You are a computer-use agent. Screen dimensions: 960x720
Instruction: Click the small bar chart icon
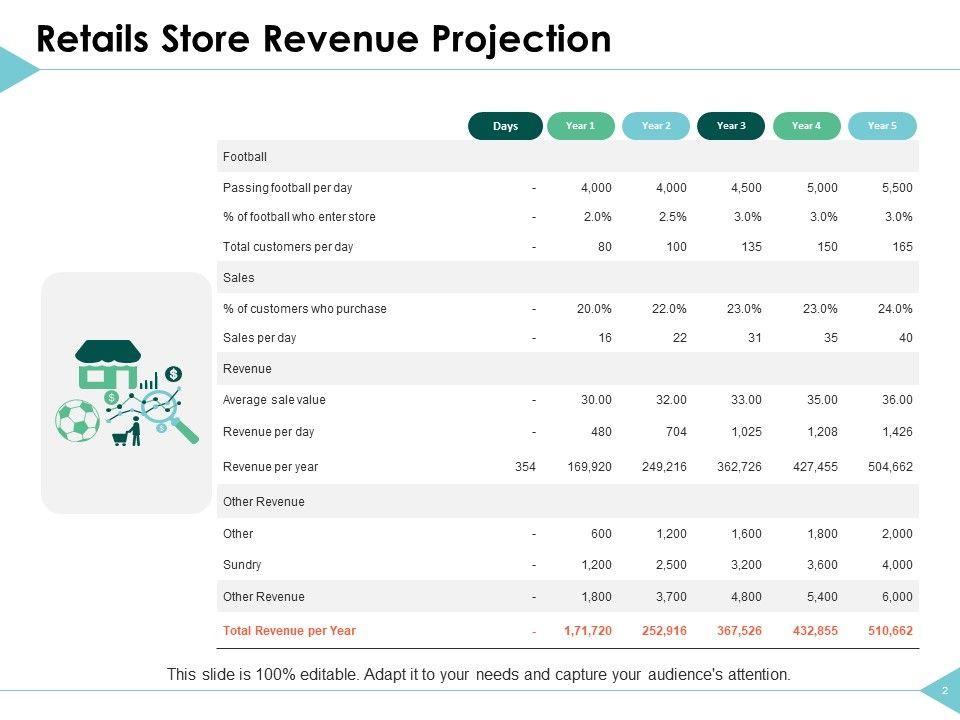tap(149, 382)
